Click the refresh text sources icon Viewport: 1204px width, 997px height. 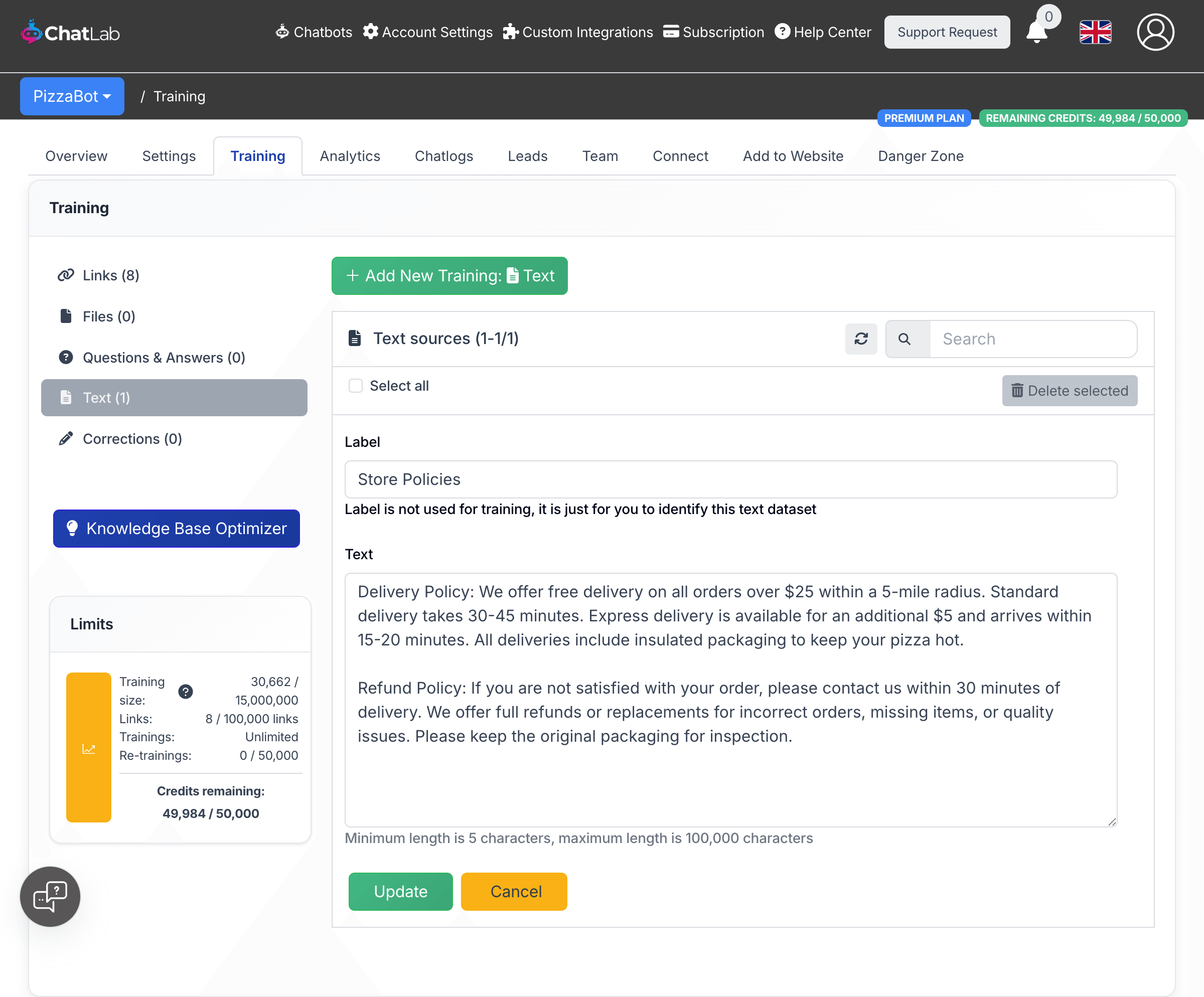pos(860,339)
